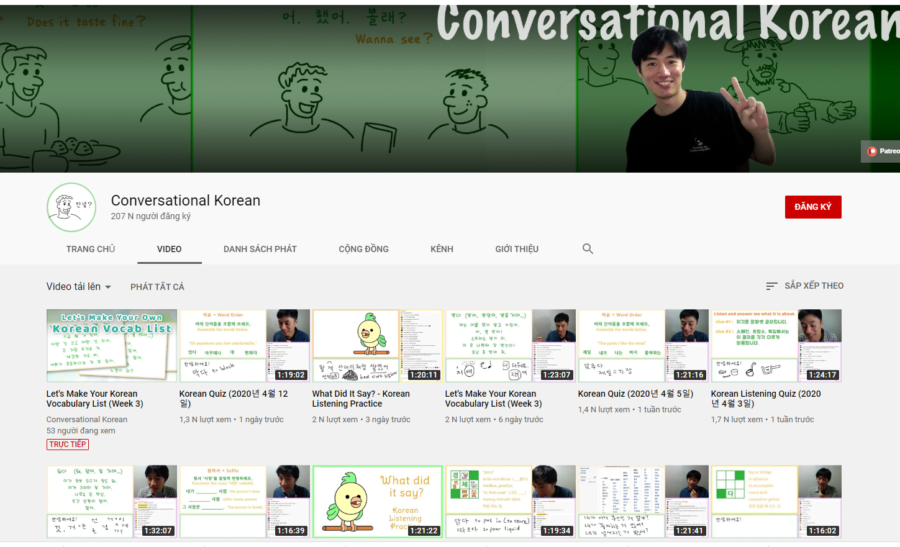This screenshot has height=547, width=900.
Task: Open What Did It Say? Korean Listening Practice title
Action: coord(361,399)
